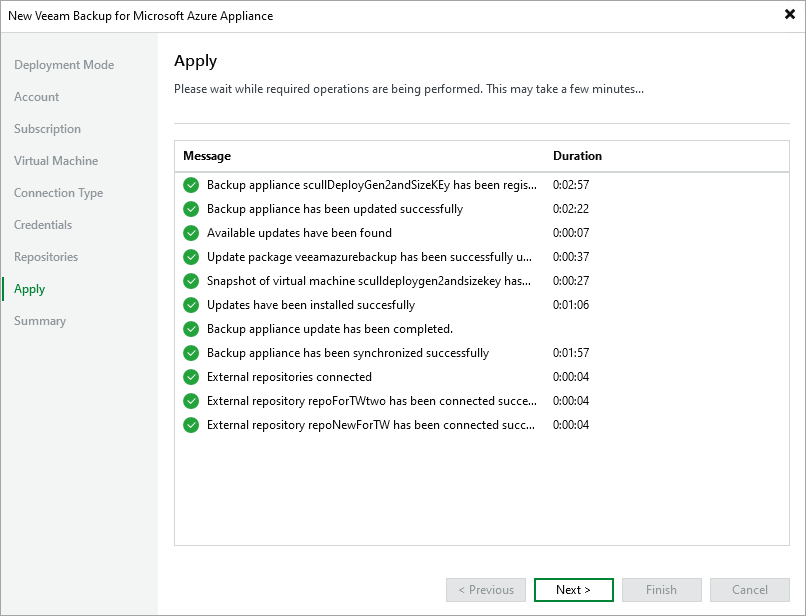Select the "Backup appliance has been updated successfully" message

click(x=335, y=209)
